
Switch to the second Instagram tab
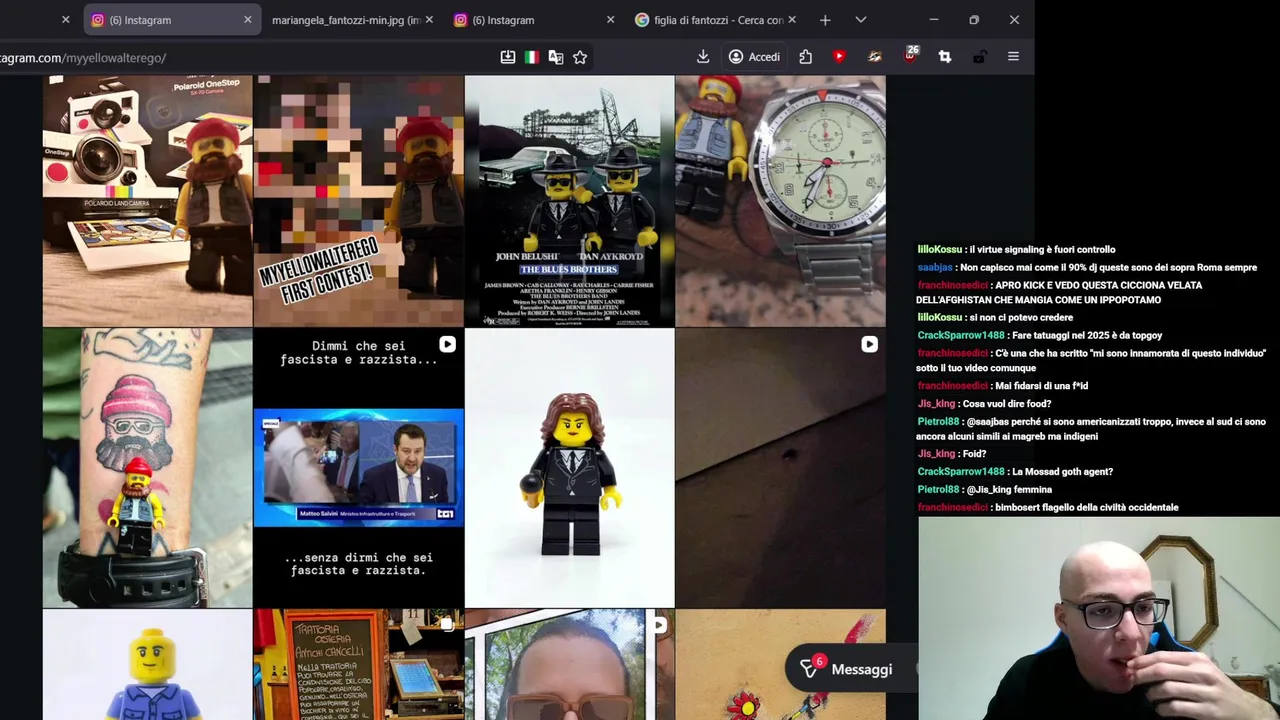(x=534, y=20)
